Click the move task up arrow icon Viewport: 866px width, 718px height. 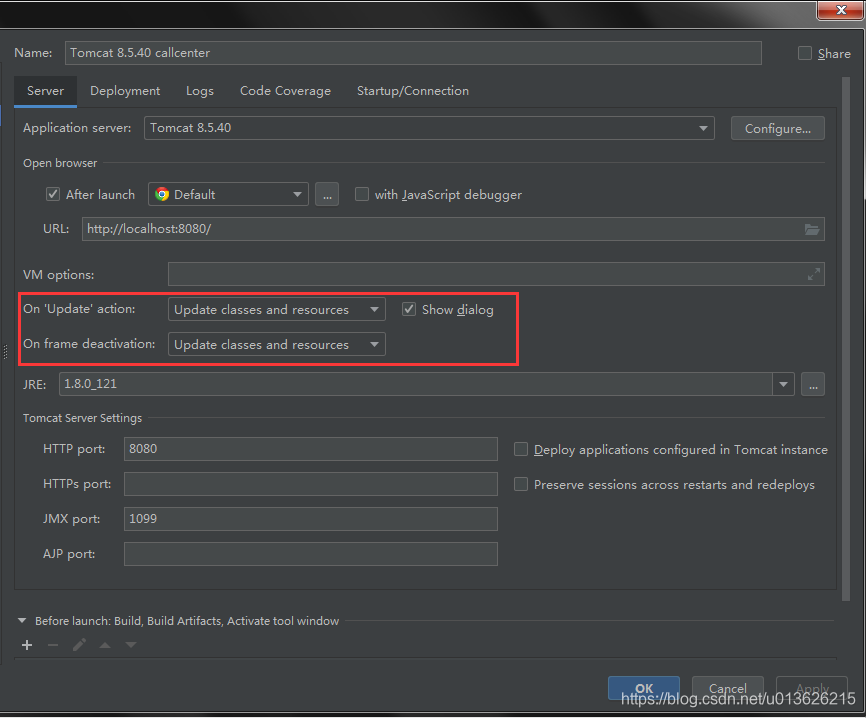tap(105, 645)
